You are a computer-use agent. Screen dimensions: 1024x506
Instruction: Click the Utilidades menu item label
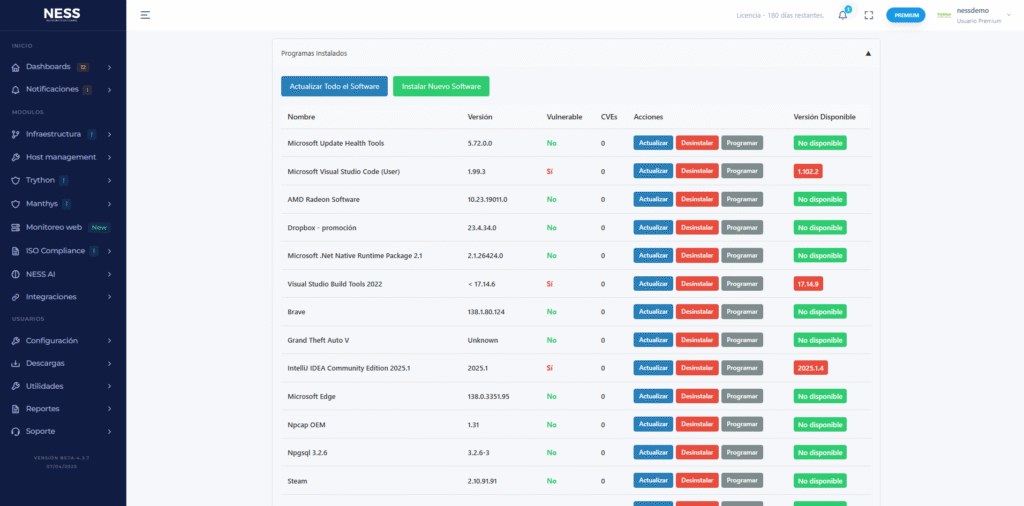point(44,387)
